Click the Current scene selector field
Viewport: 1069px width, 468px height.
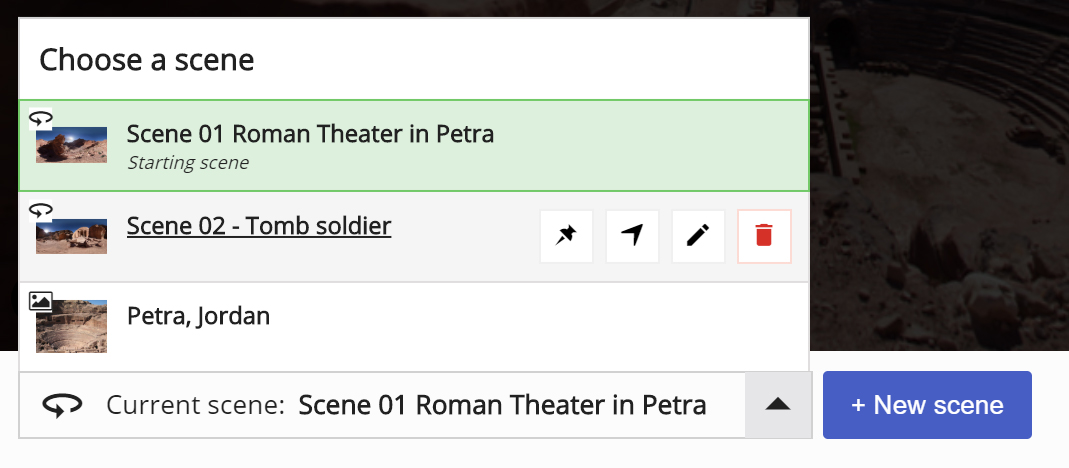tap(382, 405)
